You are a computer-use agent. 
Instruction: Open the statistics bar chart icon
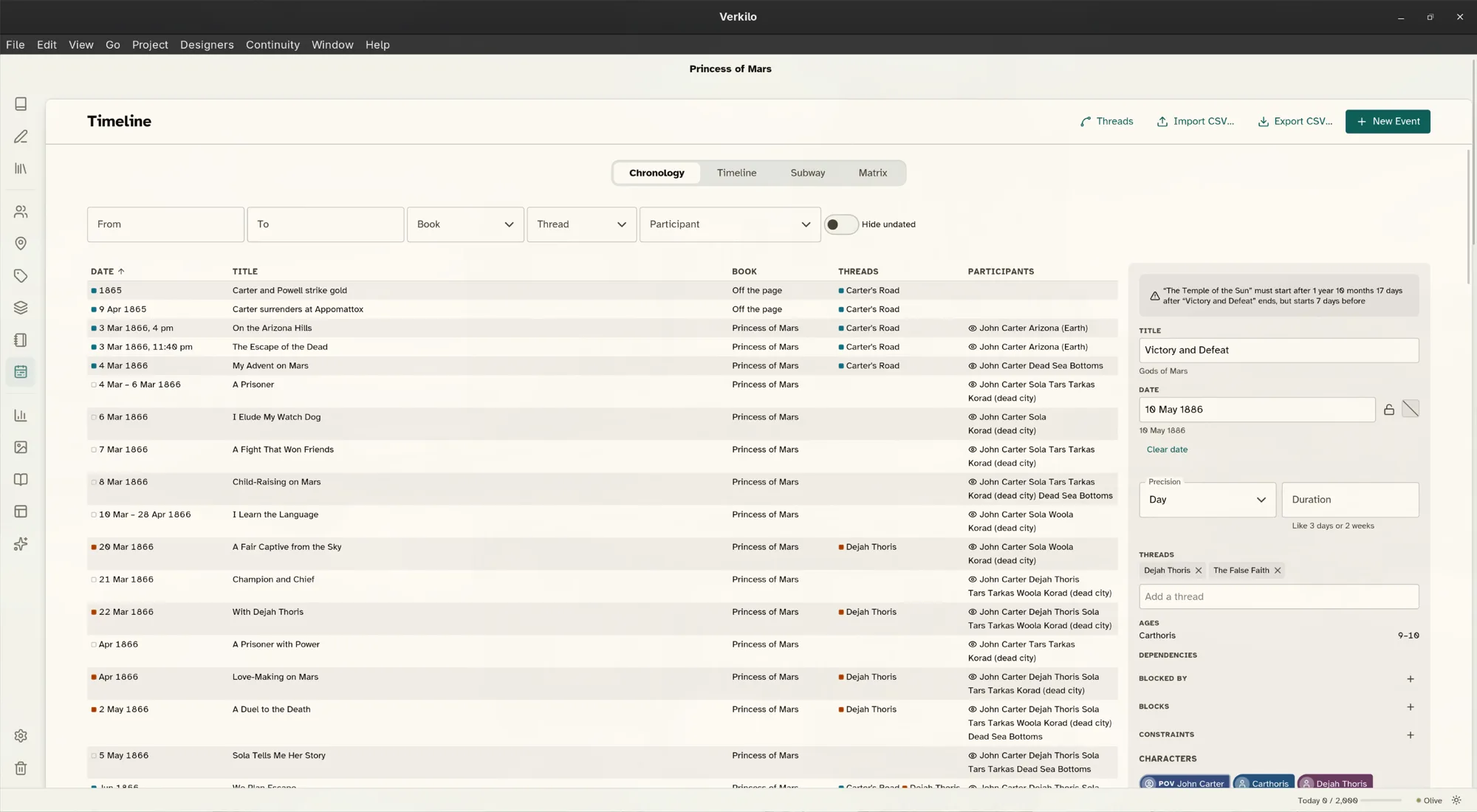coord(21,416)
